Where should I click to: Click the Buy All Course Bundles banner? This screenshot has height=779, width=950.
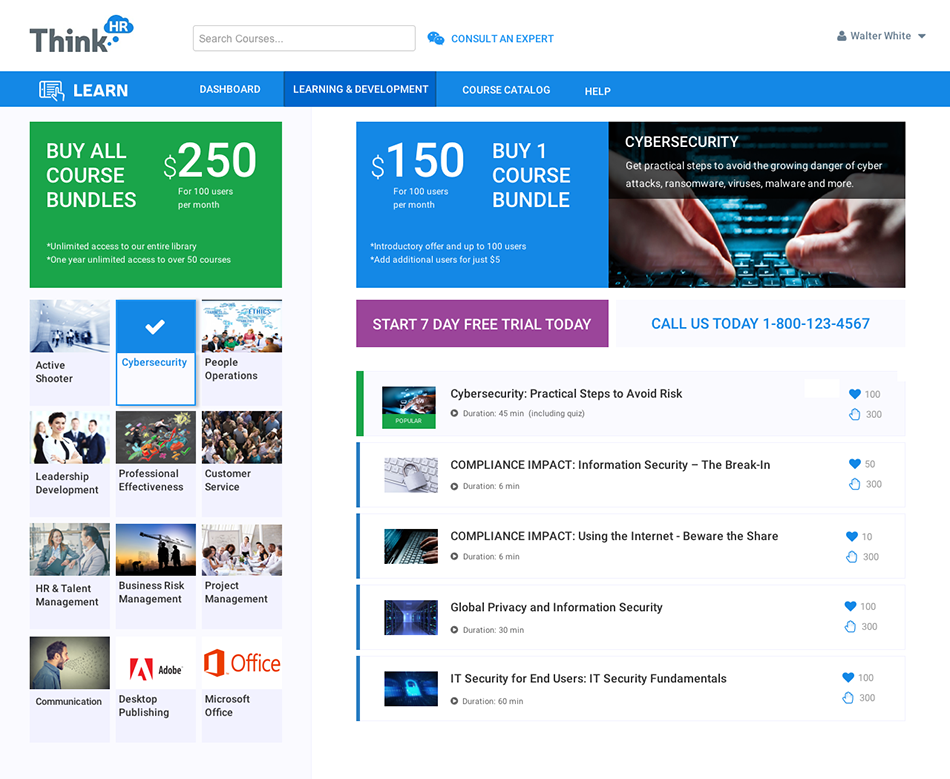click(x=156, y=204)
